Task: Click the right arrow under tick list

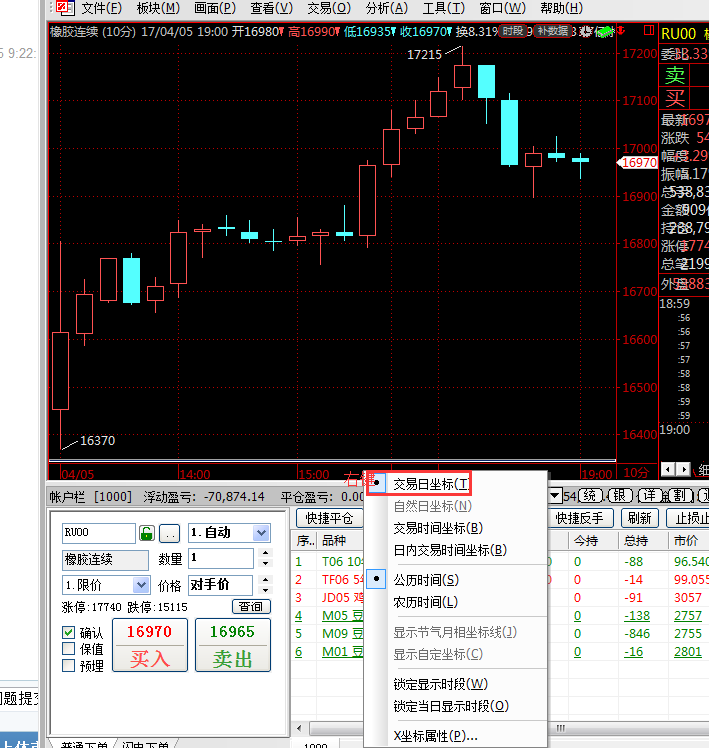Action: [x=683, y=469]
